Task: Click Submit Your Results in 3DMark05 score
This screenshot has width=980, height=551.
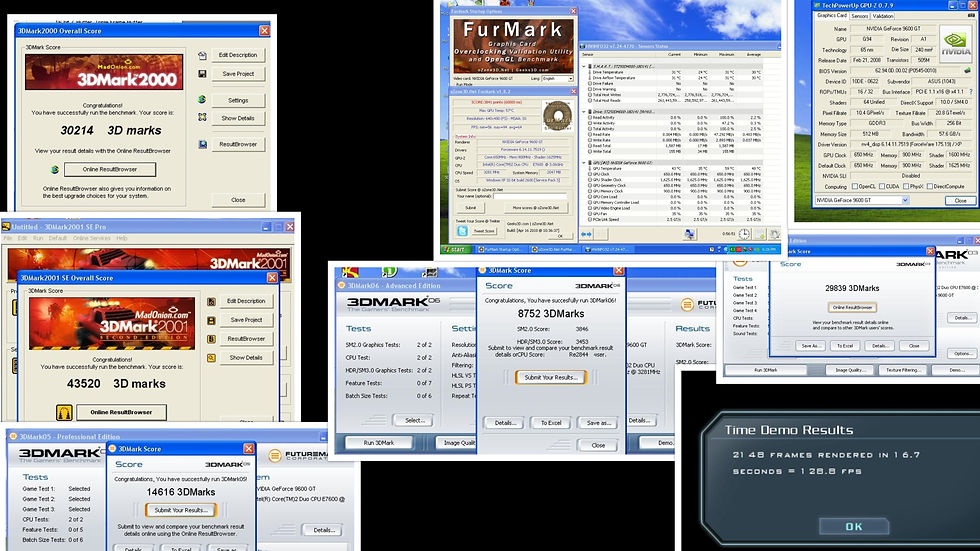Action: (x=181, y=510)
